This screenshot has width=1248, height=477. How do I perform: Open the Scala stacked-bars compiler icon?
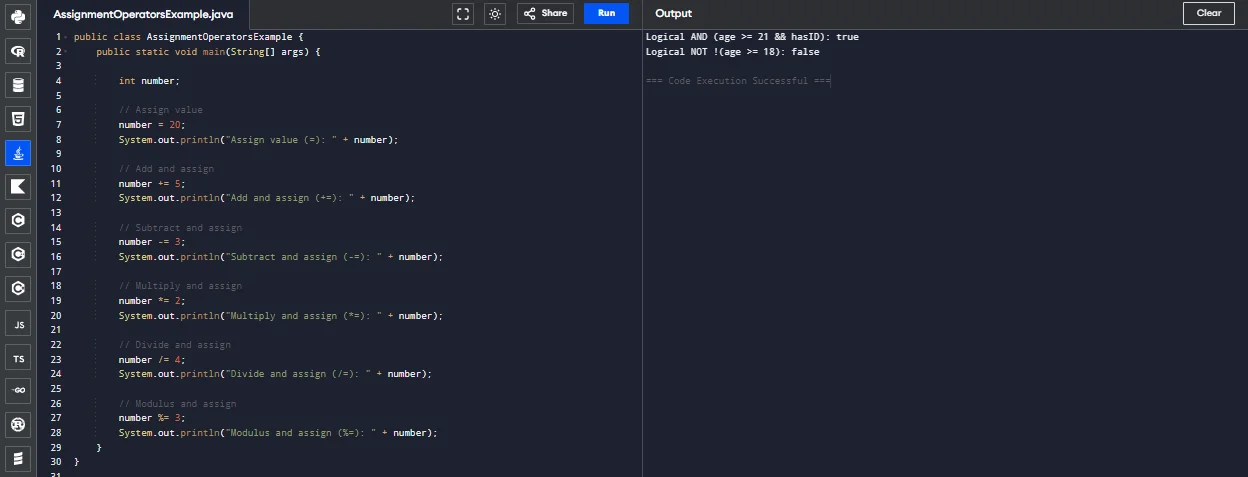(x=18, y=459)
